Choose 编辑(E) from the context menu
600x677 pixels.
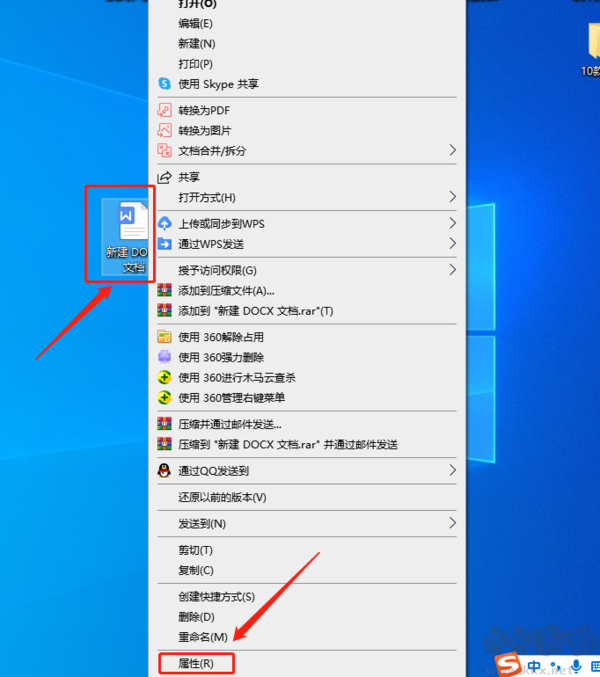point(196,23)
